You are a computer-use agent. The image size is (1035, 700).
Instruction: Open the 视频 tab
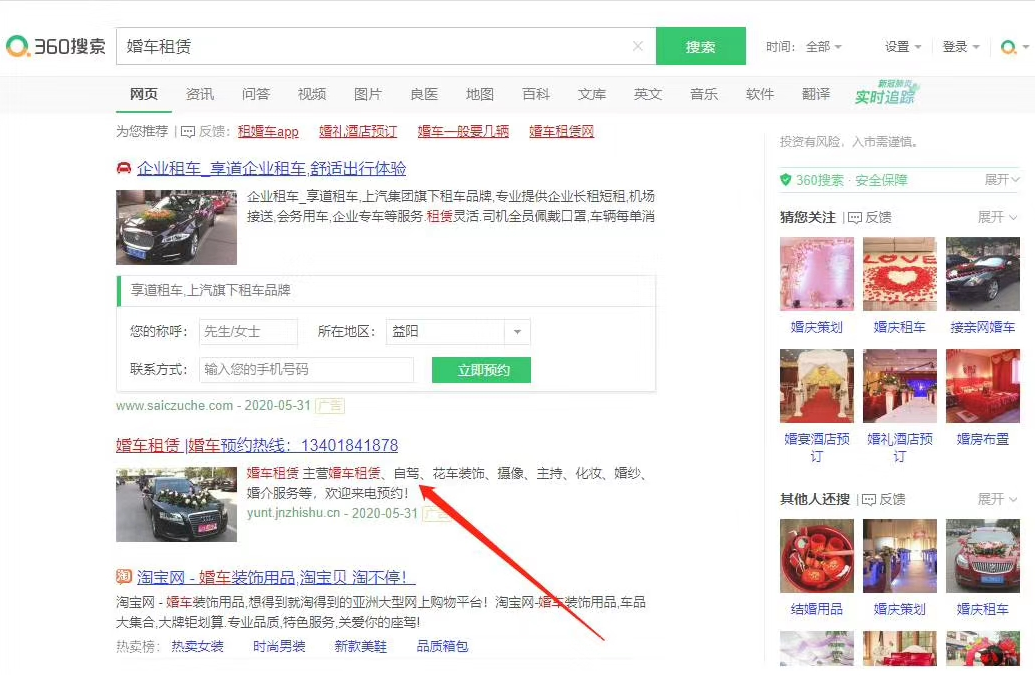(312, 94)
